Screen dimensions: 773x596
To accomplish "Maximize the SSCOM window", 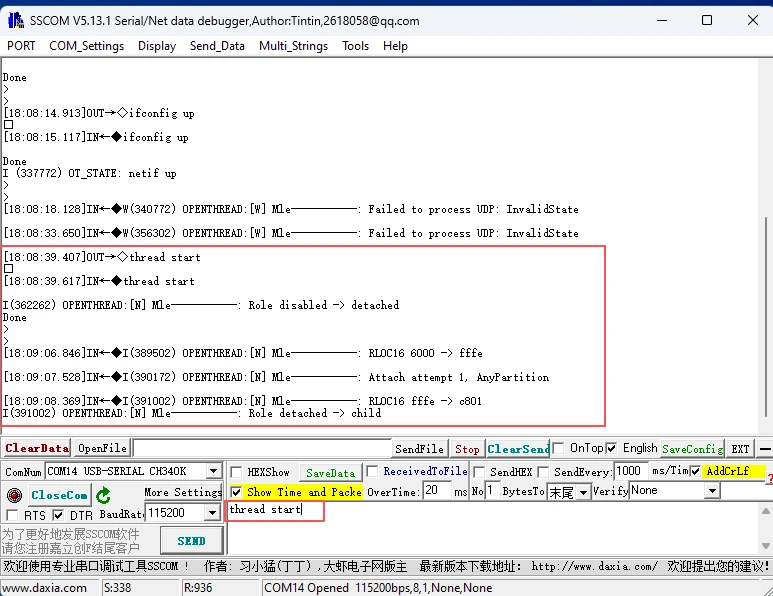I will [x=707, y=20].
